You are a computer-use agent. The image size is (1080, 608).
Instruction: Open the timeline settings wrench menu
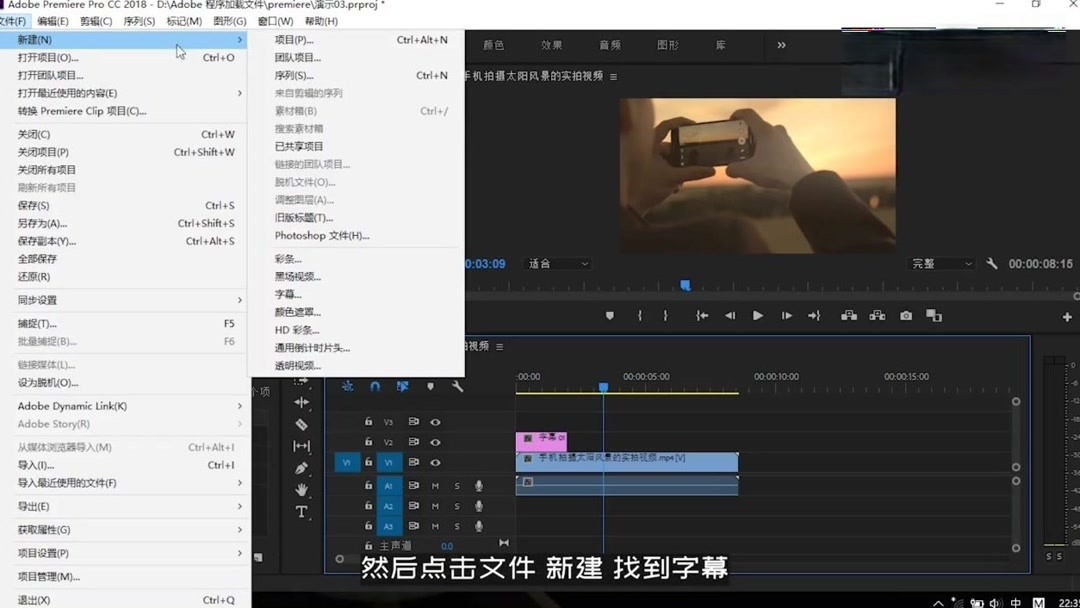[458, 387]
